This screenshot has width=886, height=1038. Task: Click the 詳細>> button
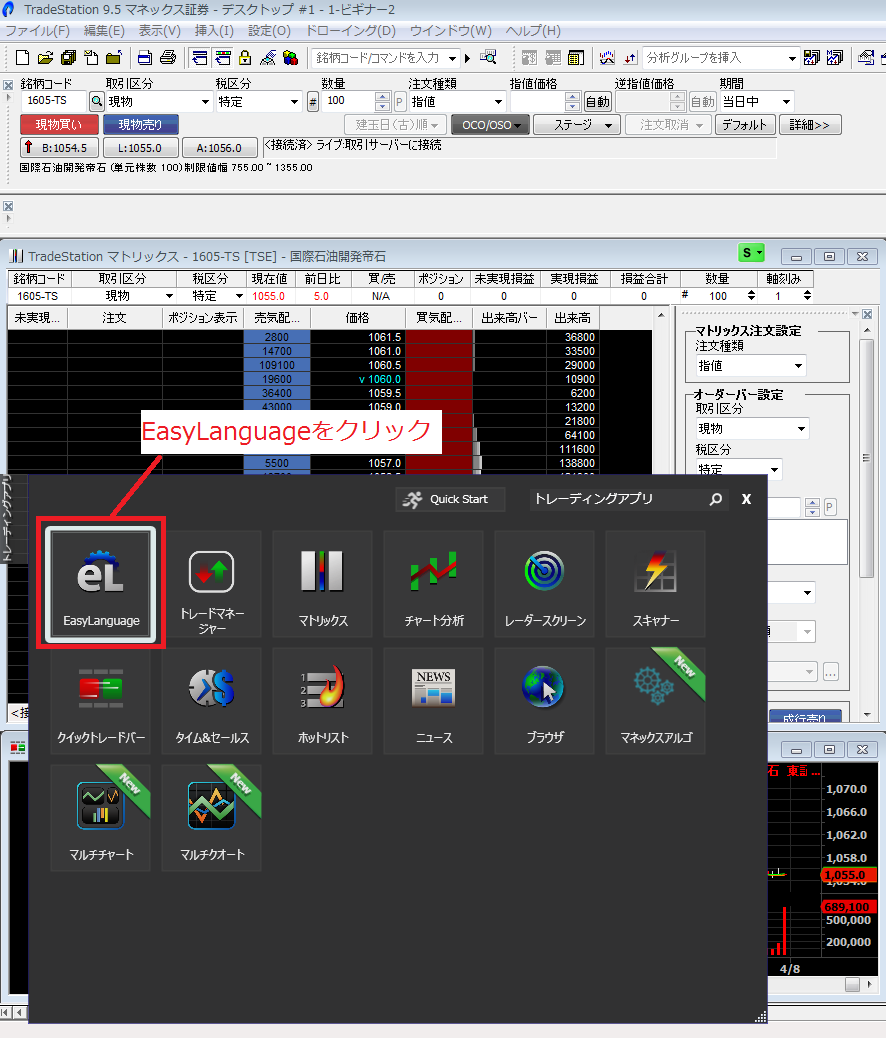point(810,125)
